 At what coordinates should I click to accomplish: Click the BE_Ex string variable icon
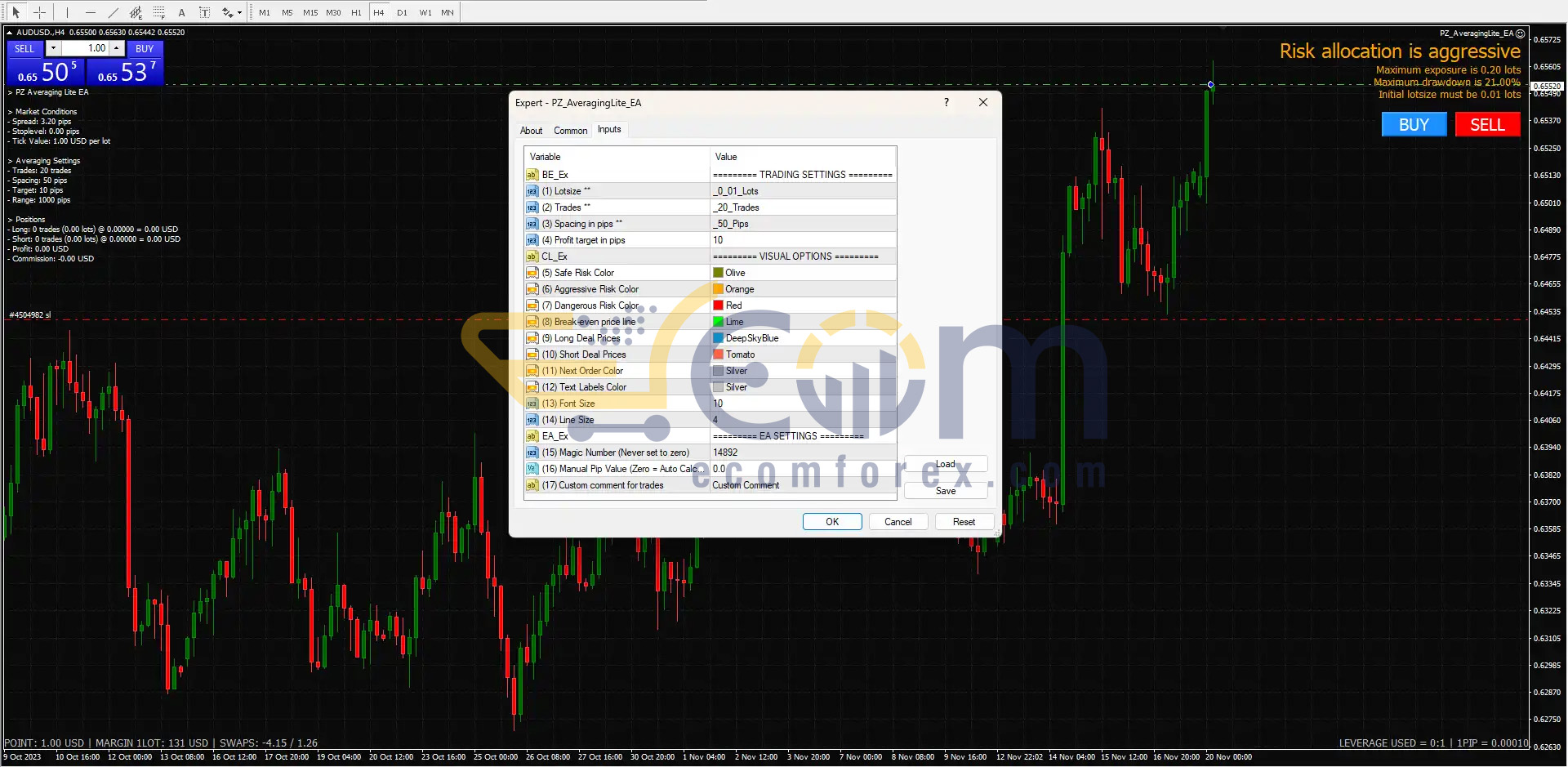tap(532, 175)
